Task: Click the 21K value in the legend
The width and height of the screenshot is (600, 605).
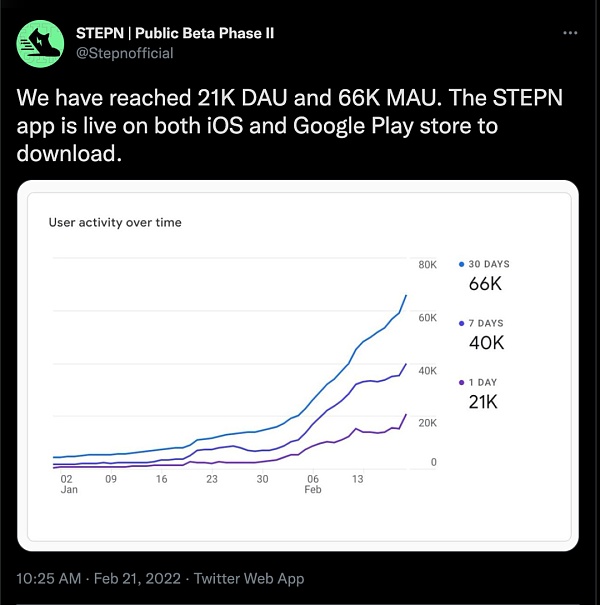Action: [484, 402]
